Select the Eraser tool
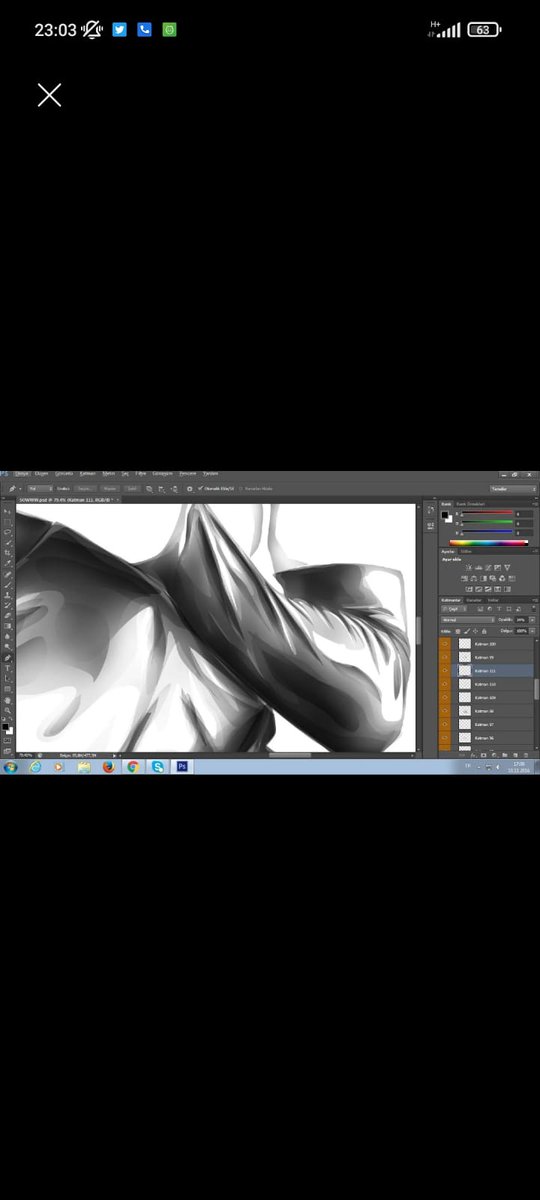540x1200 pixels. (8, 615)
